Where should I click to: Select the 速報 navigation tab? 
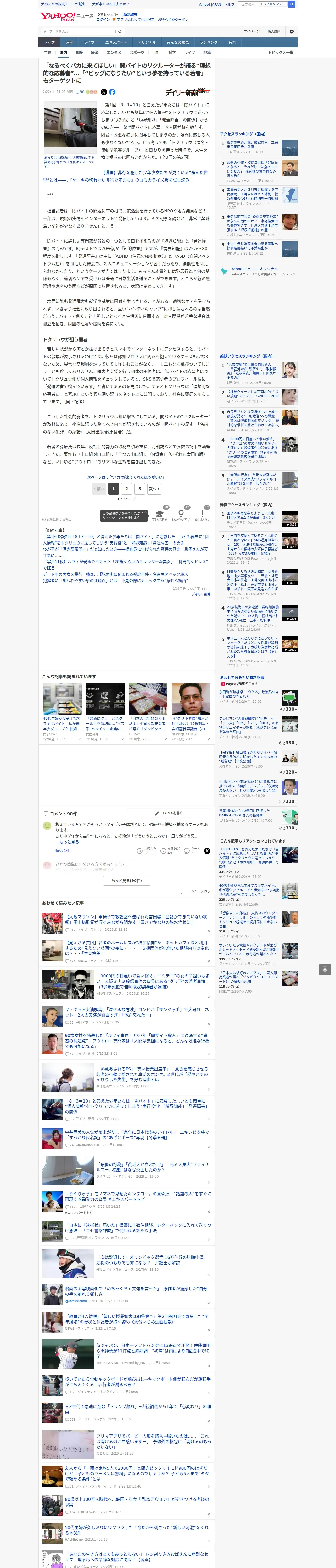coord(69,43)
